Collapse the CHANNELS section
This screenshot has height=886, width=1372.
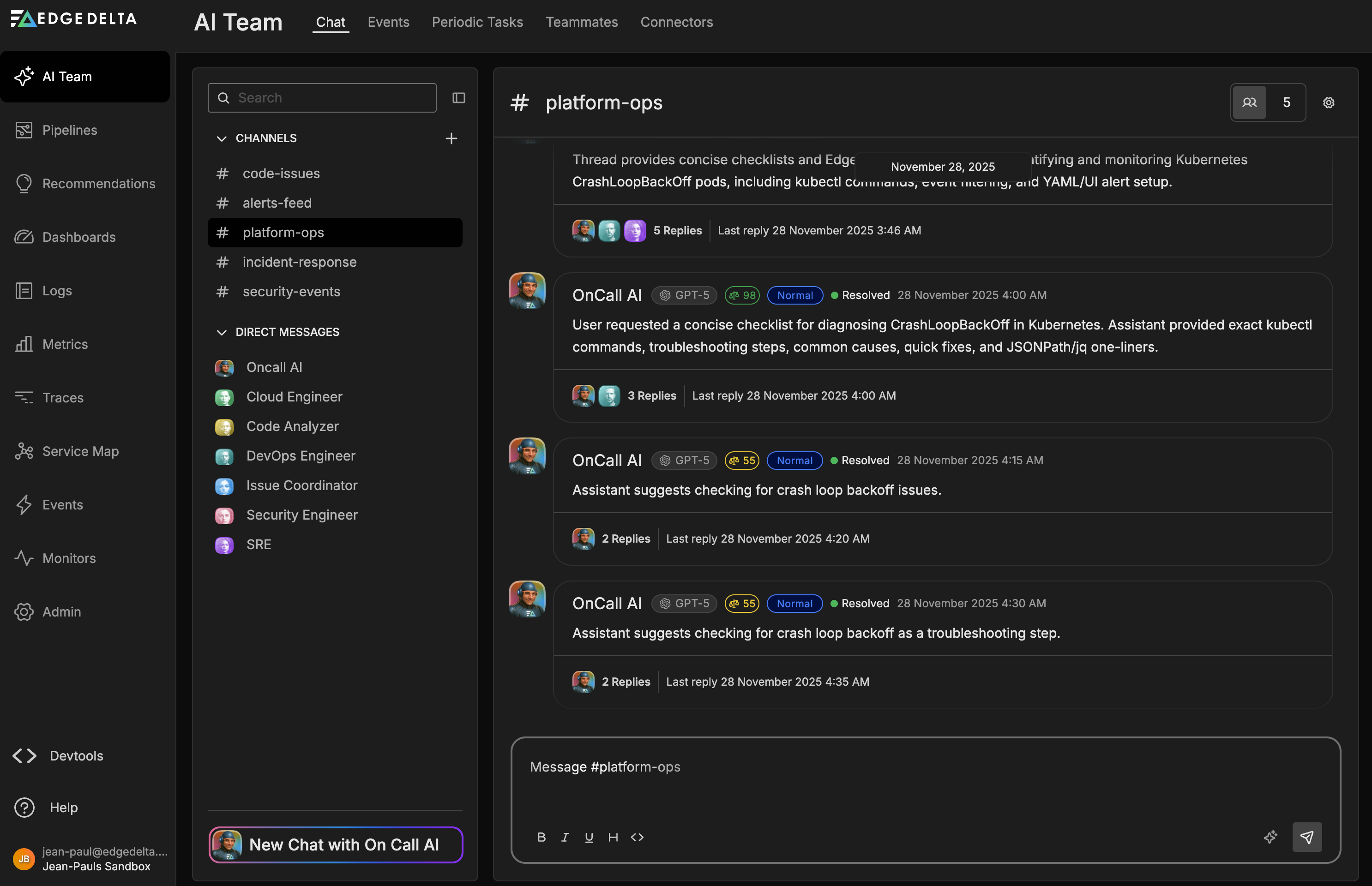pos(222,138)
